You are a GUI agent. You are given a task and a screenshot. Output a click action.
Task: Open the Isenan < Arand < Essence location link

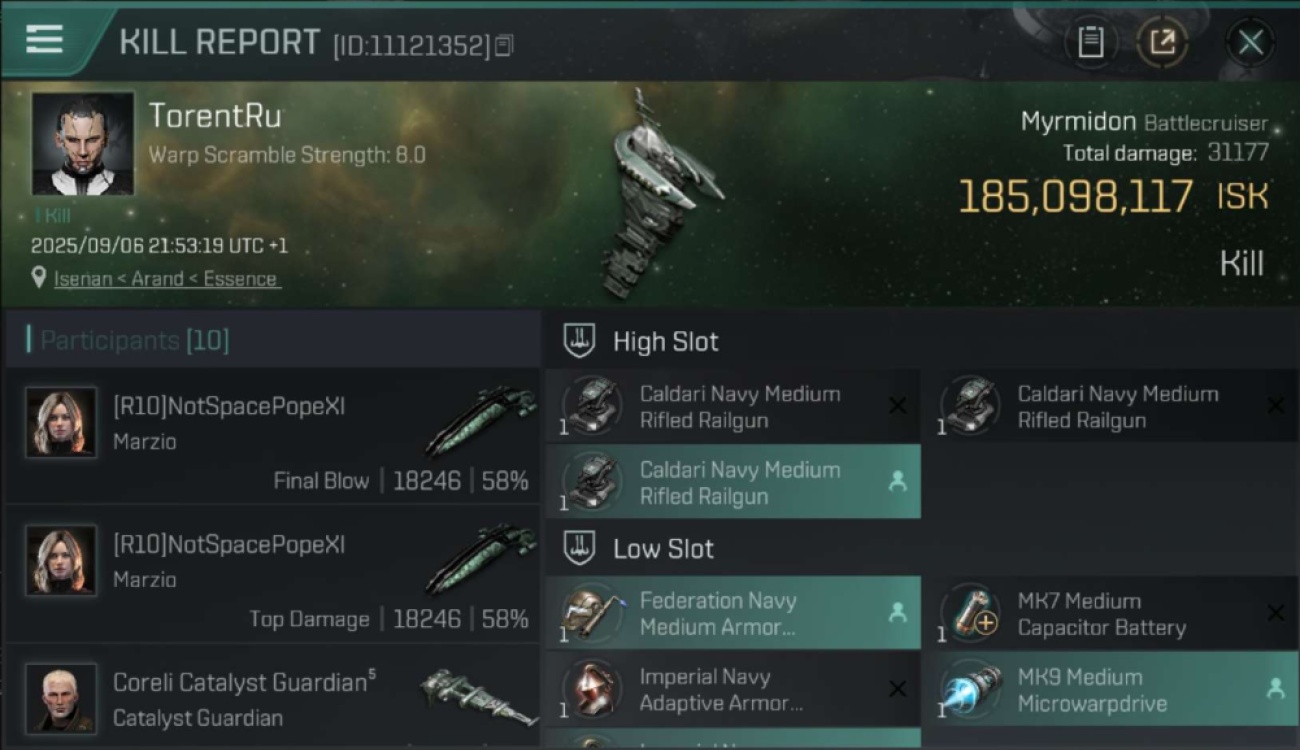(167, 279)
